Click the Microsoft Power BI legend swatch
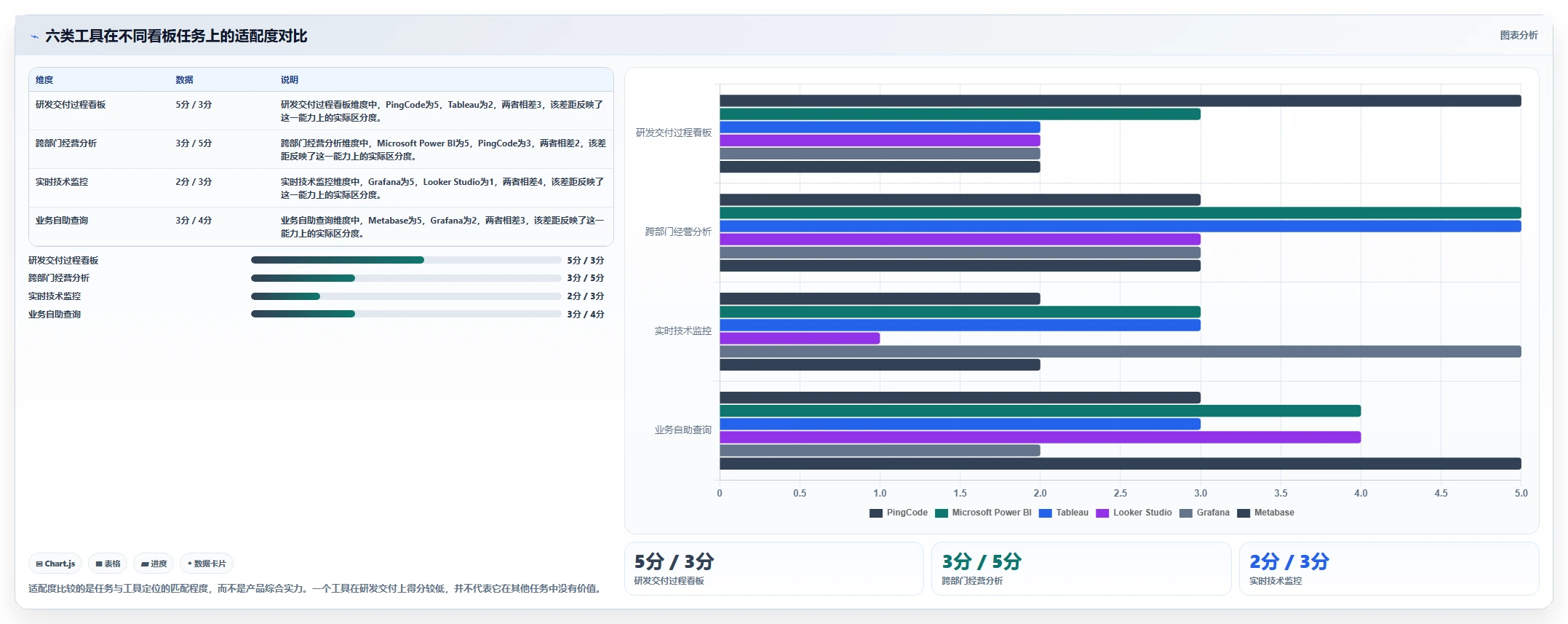The width and height of the screenshot is (1568, 624). coord(942,513)
